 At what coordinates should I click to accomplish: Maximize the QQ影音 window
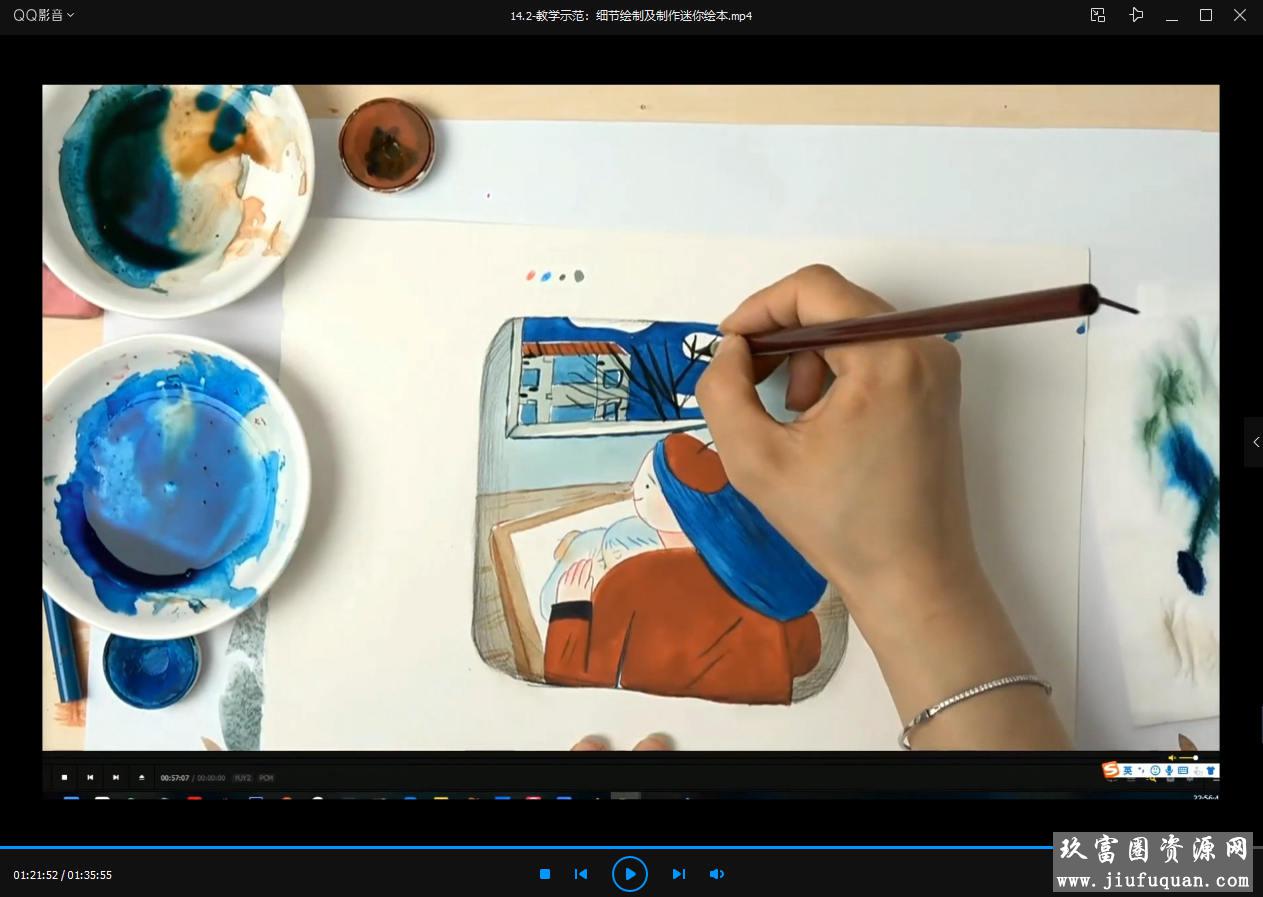(x=1206, y=15)
